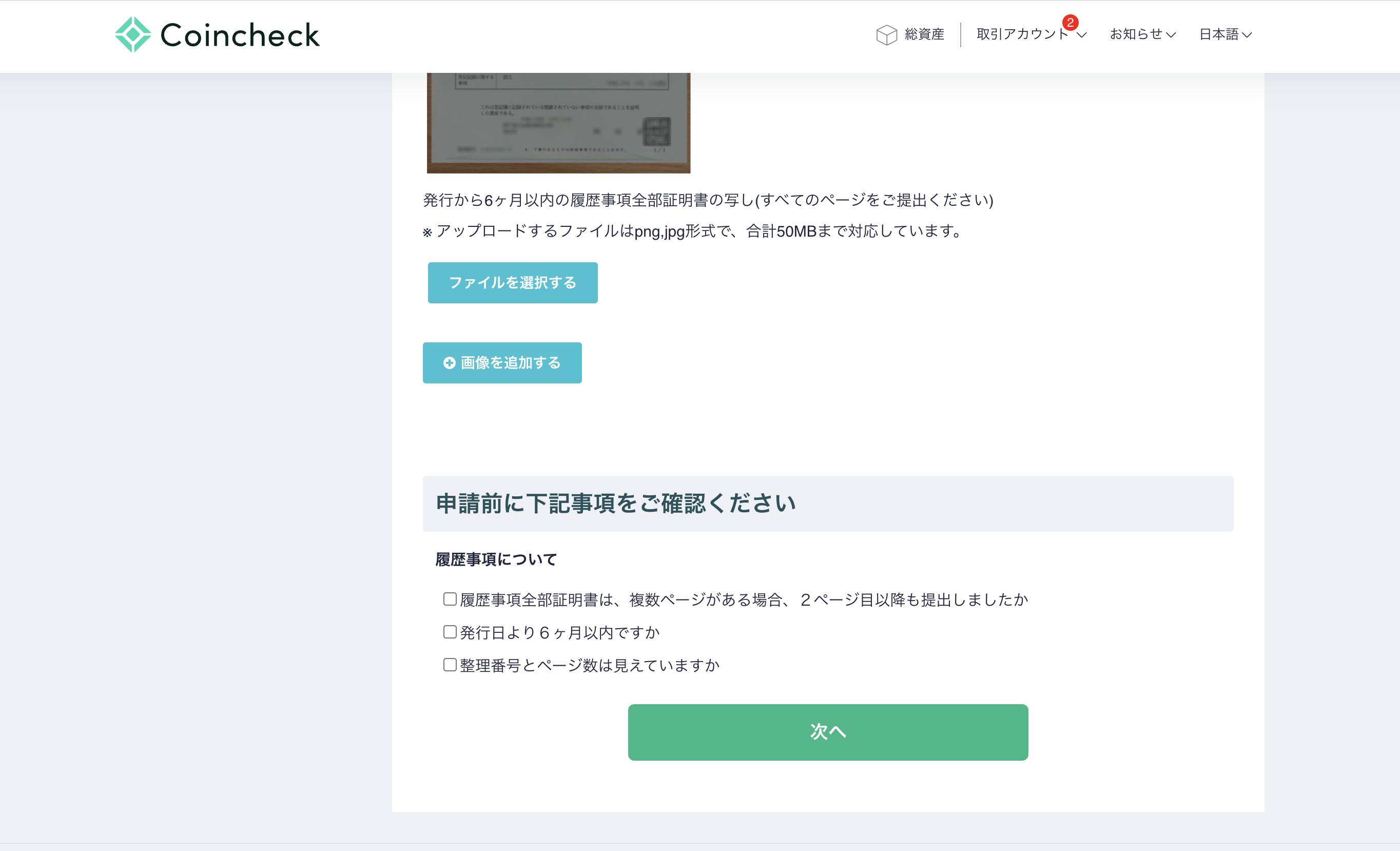Open the お知らせ dropdown menu
The image size is (1400, 851).
click(1142, 35)
